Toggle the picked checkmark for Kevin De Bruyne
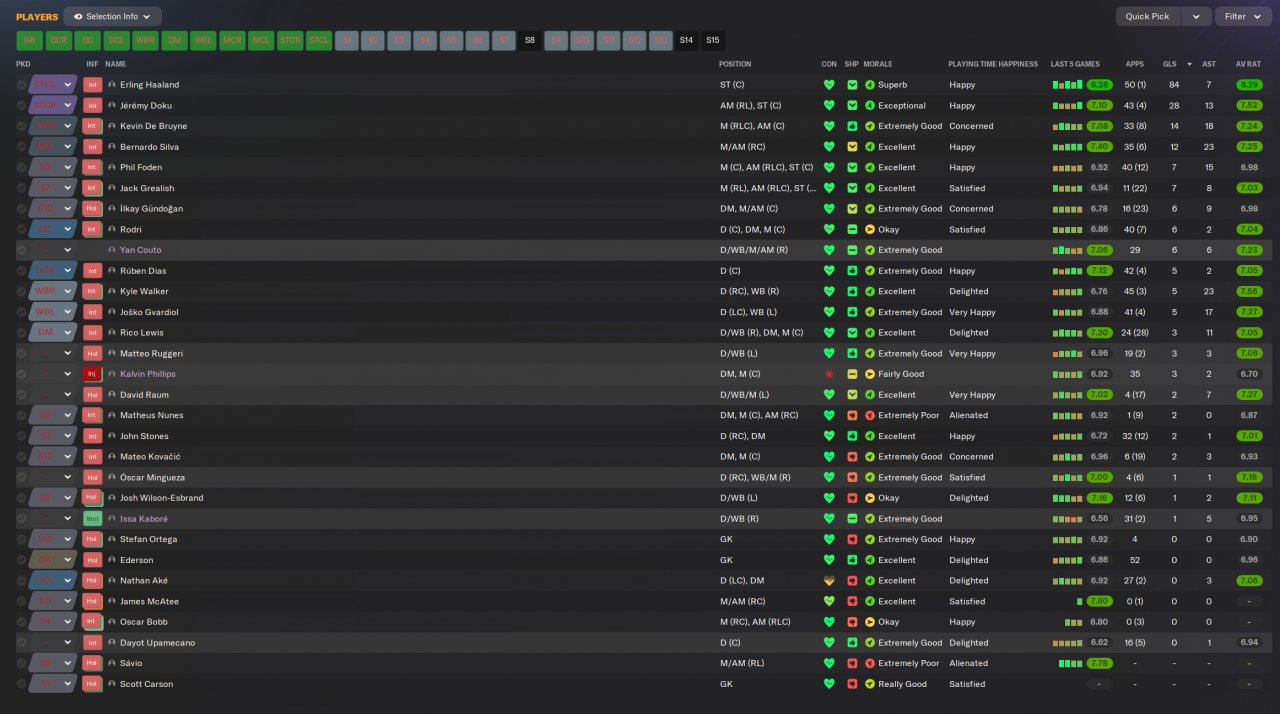1280x714 pixels. pos(21,126)
